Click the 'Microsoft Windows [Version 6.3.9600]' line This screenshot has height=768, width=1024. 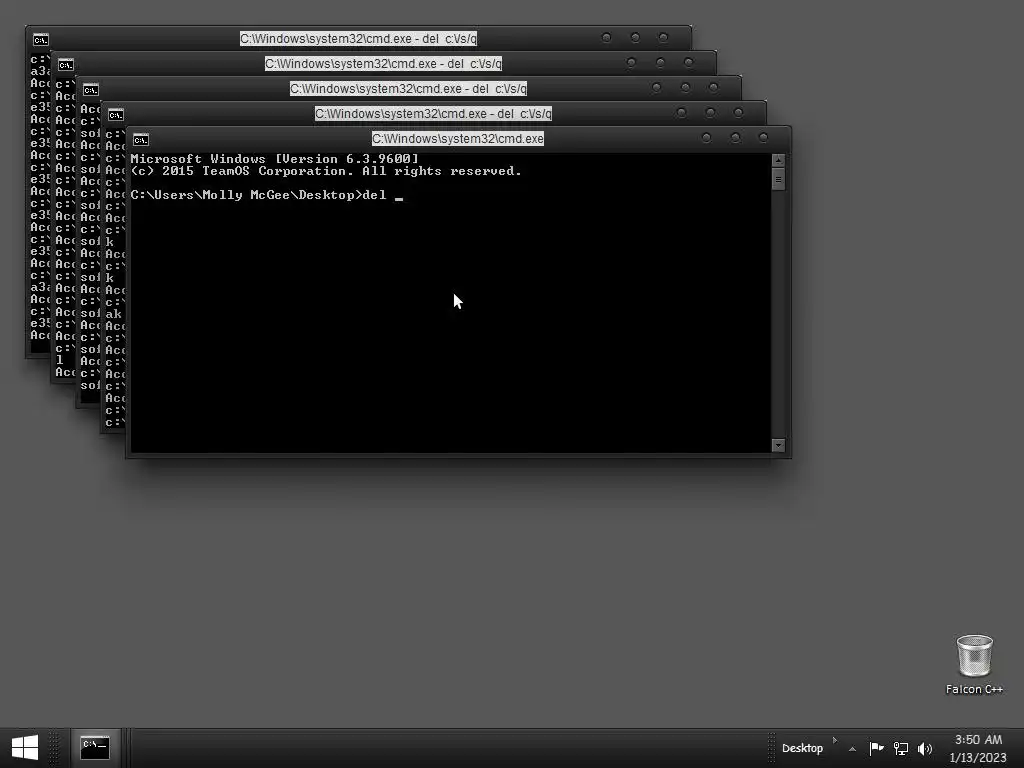[x=274, y=159]
